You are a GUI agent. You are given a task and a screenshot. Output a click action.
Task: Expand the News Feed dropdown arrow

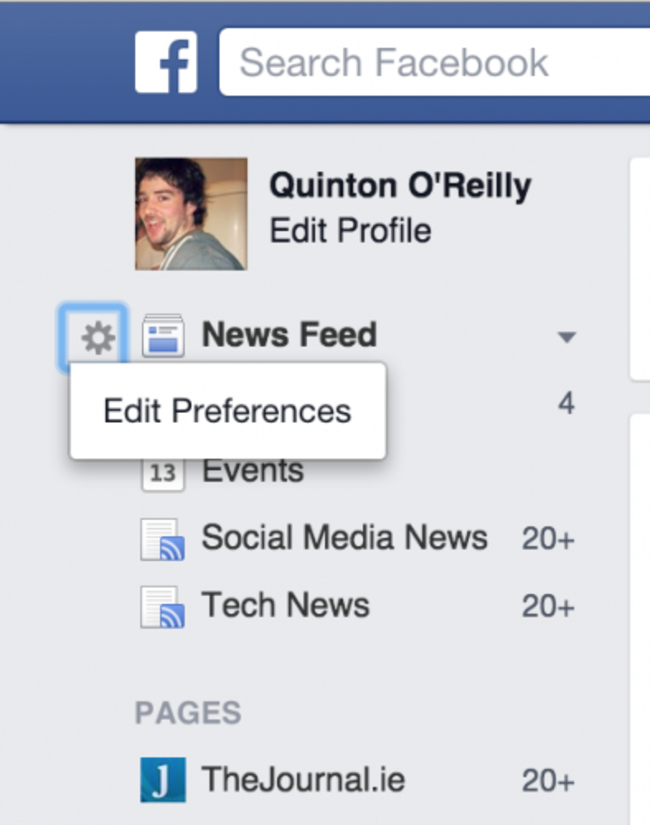click(x=567, y=337)
